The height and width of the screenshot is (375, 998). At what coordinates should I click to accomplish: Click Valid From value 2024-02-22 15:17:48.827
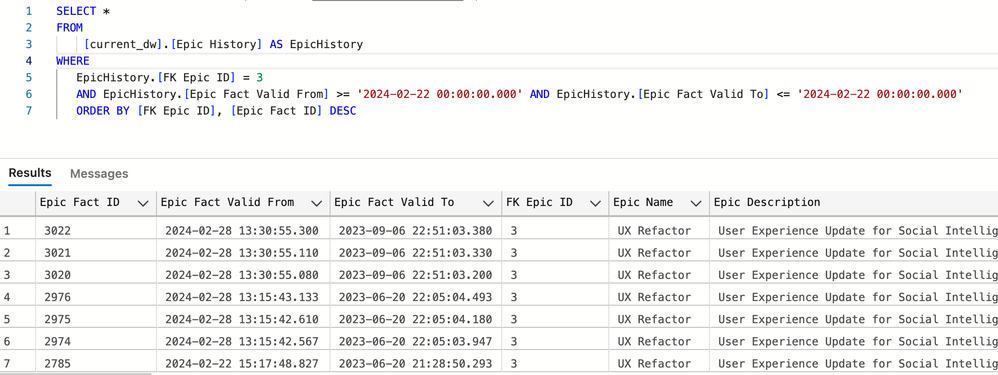pos(242,364)
